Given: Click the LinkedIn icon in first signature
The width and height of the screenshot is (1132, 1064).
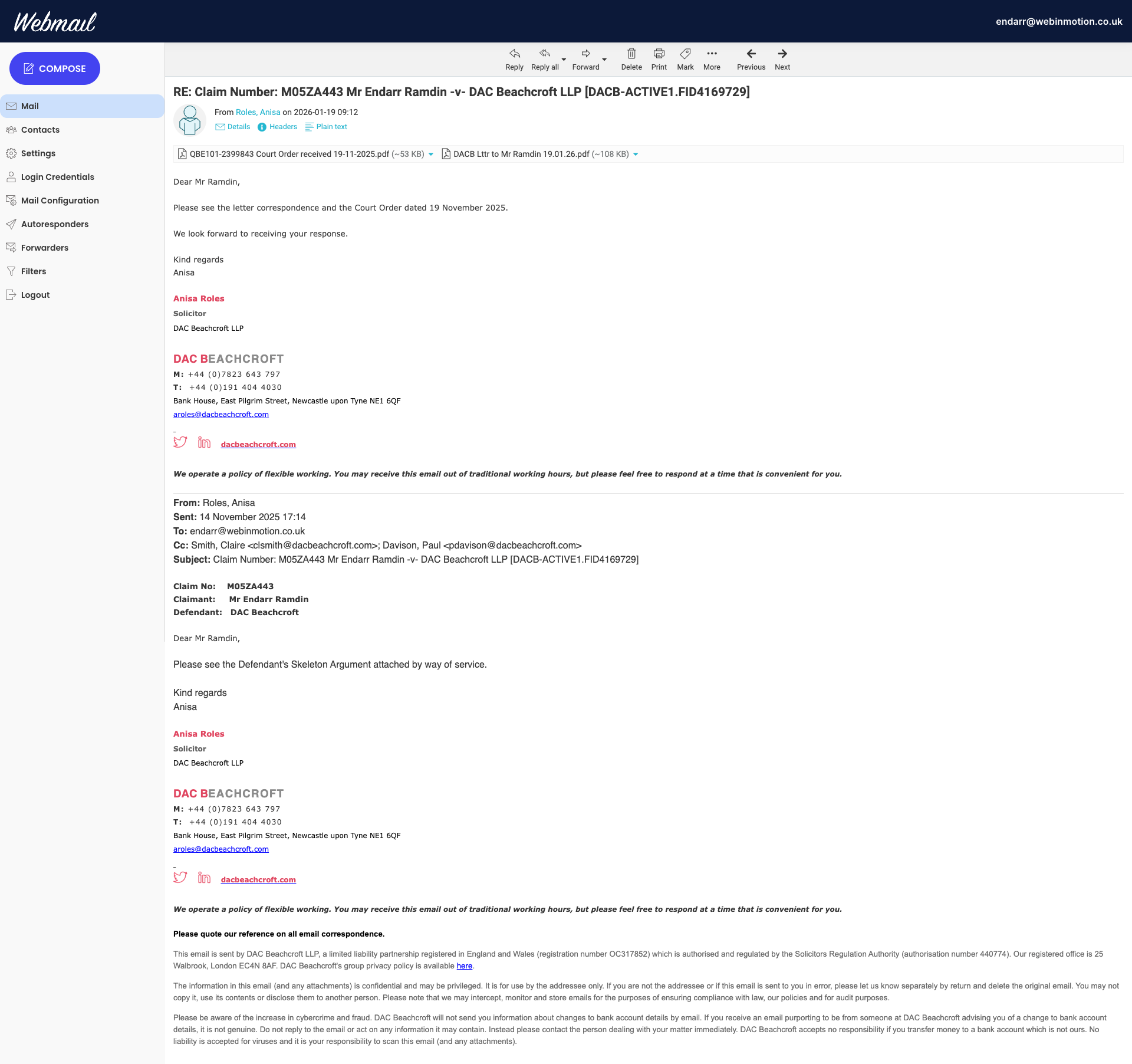Looking at the screenshot, I should point(204,442).
